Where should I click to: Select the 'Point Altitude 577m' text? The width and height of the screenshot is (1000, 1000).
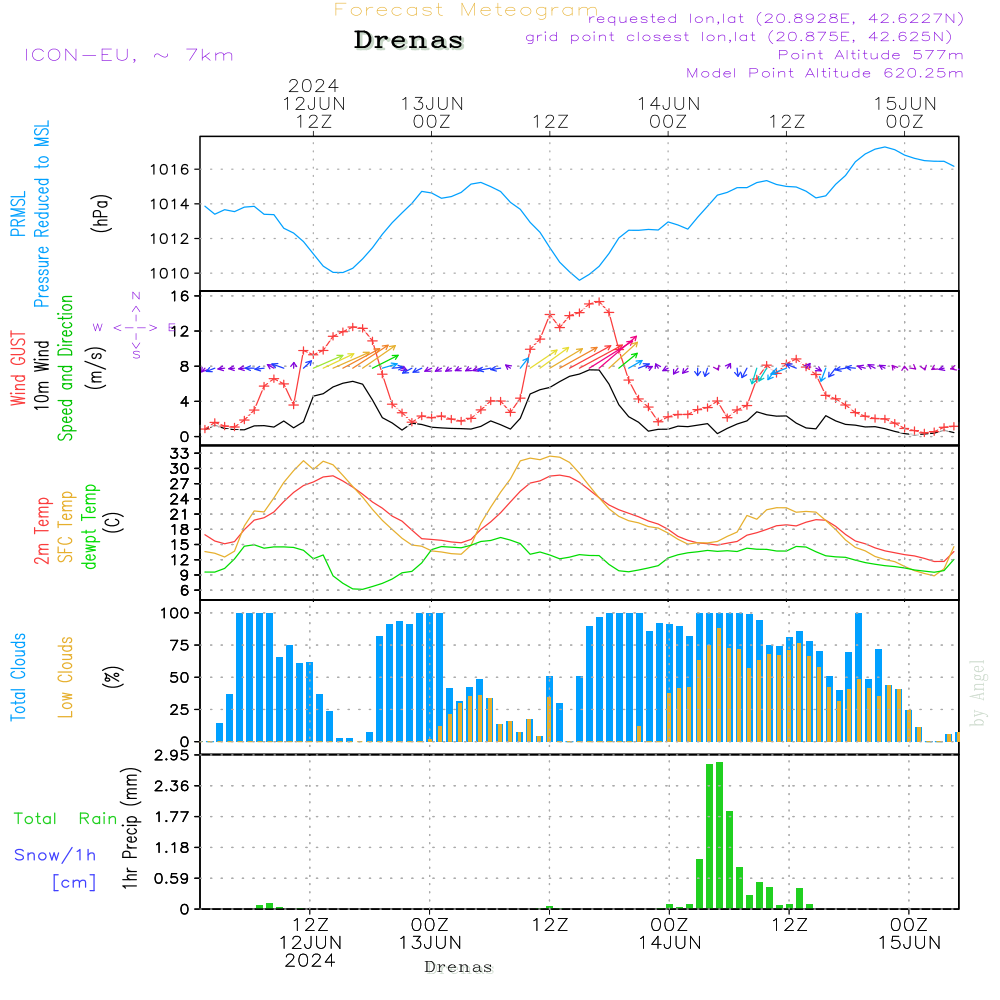click(x=870, y=55)
